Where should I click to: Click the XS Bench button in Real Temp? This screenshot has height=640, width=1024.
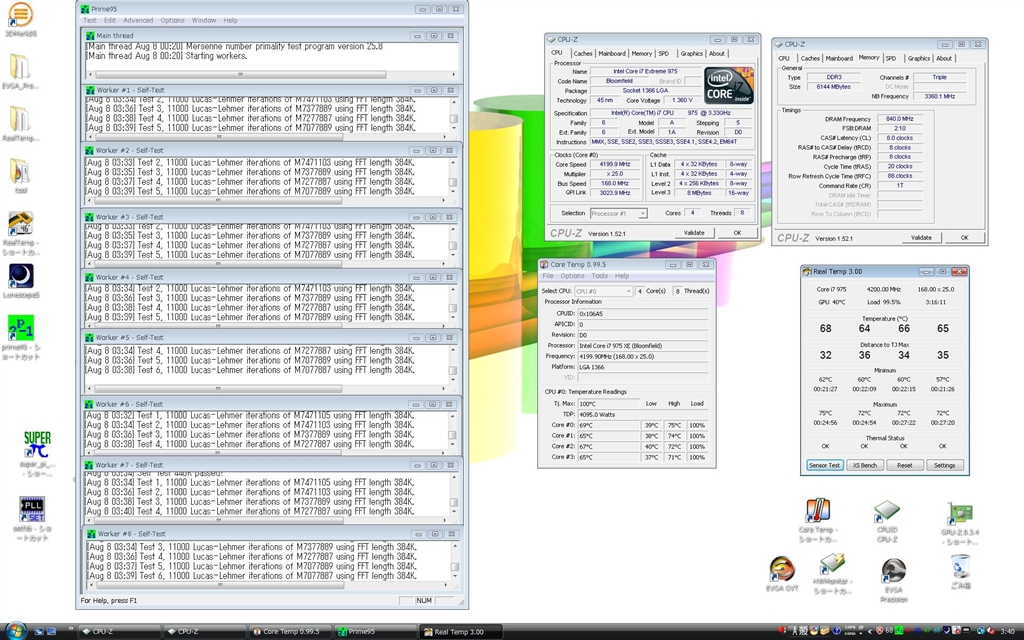(865, 465)
